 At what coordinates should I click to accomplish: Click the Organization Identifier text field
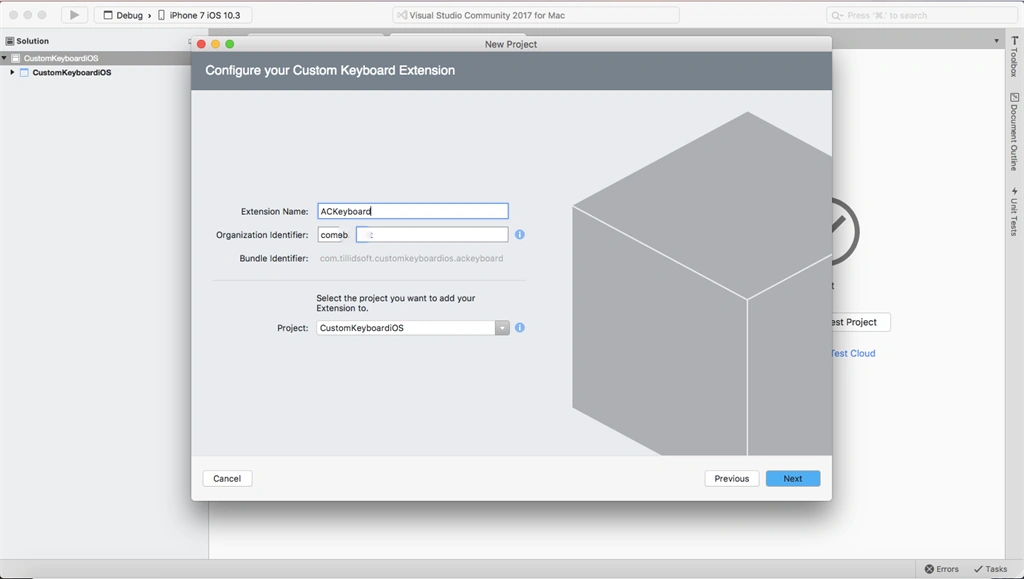pyautogui.click(x=413, y=234)
